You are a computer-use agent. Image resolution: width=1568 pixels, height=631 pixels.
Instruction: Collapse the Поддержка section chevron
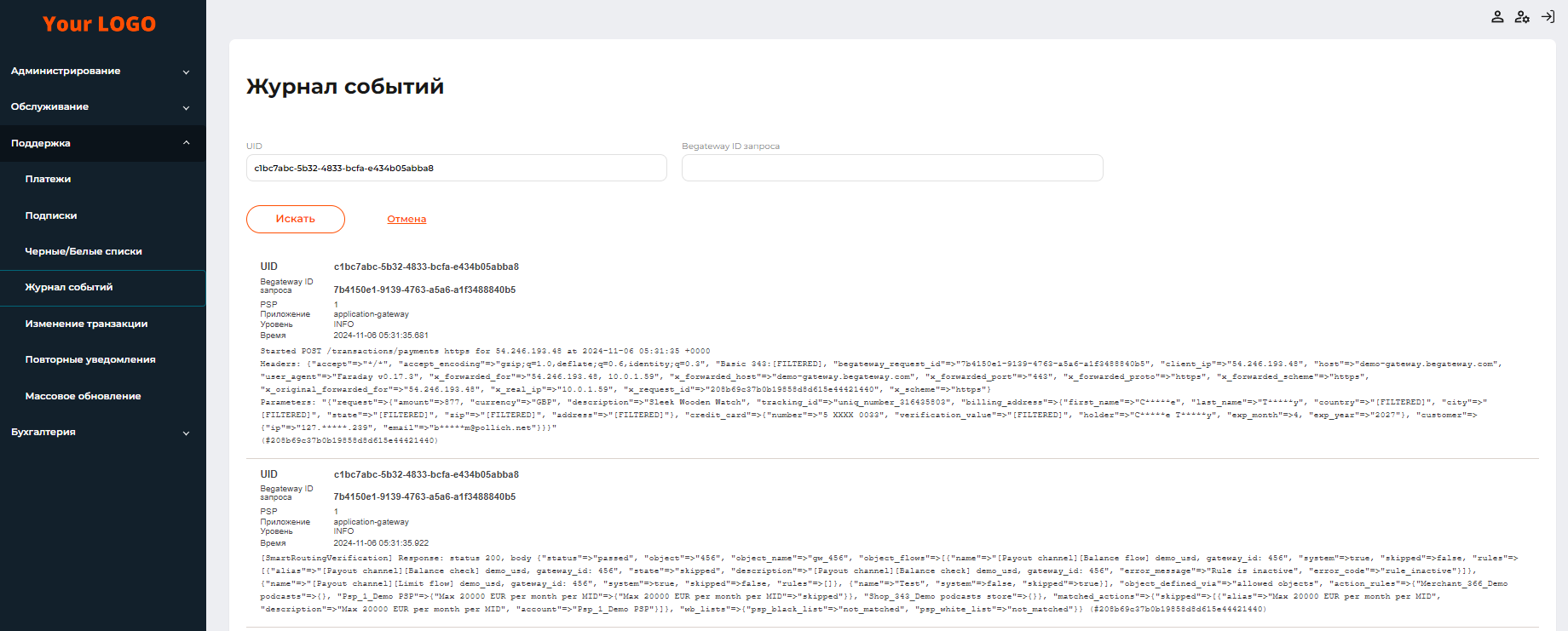point(186,143)
